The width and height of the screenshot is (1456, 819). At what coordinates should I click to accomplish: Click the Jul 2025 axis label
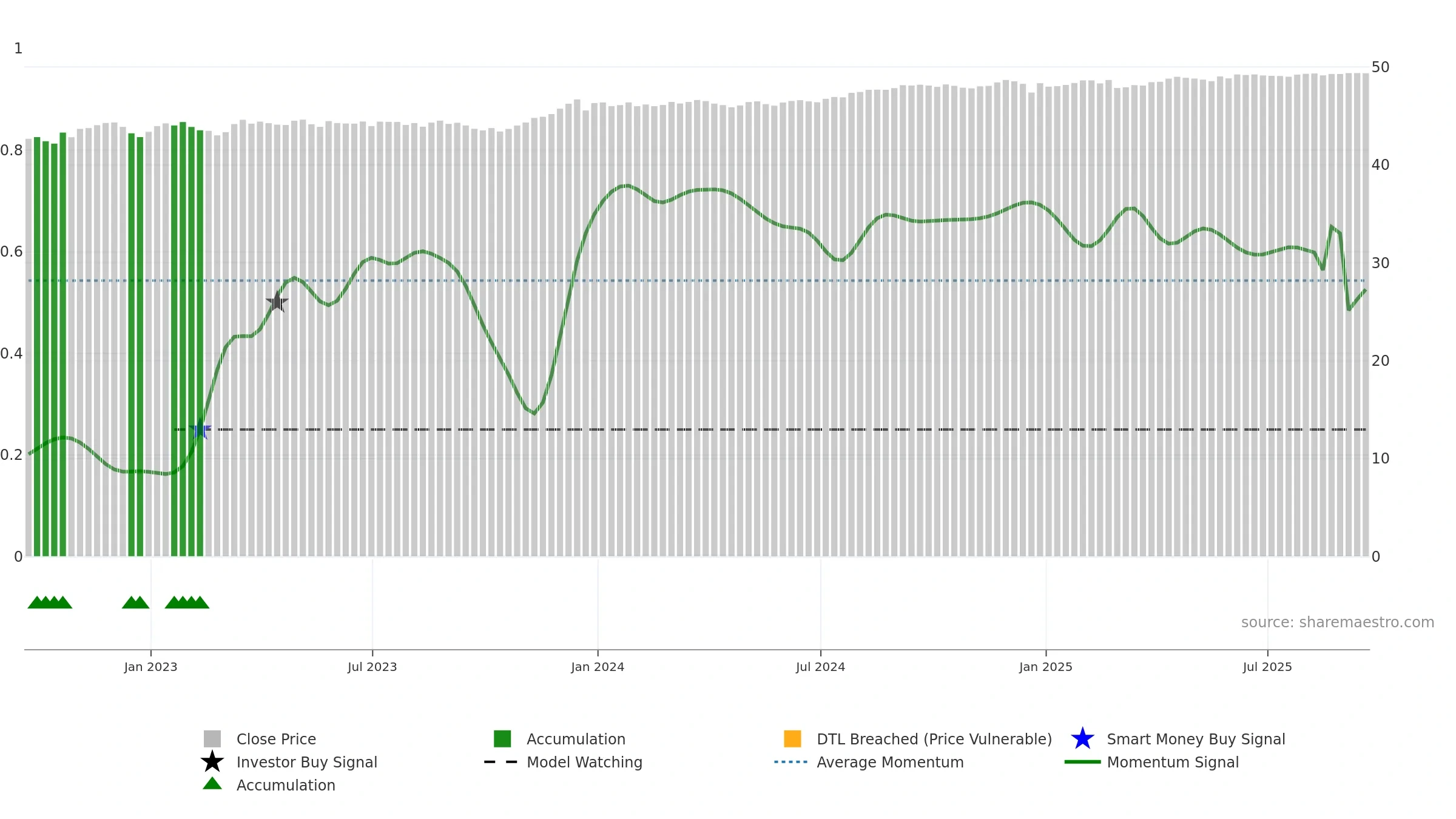click(x=1267, y=667)
